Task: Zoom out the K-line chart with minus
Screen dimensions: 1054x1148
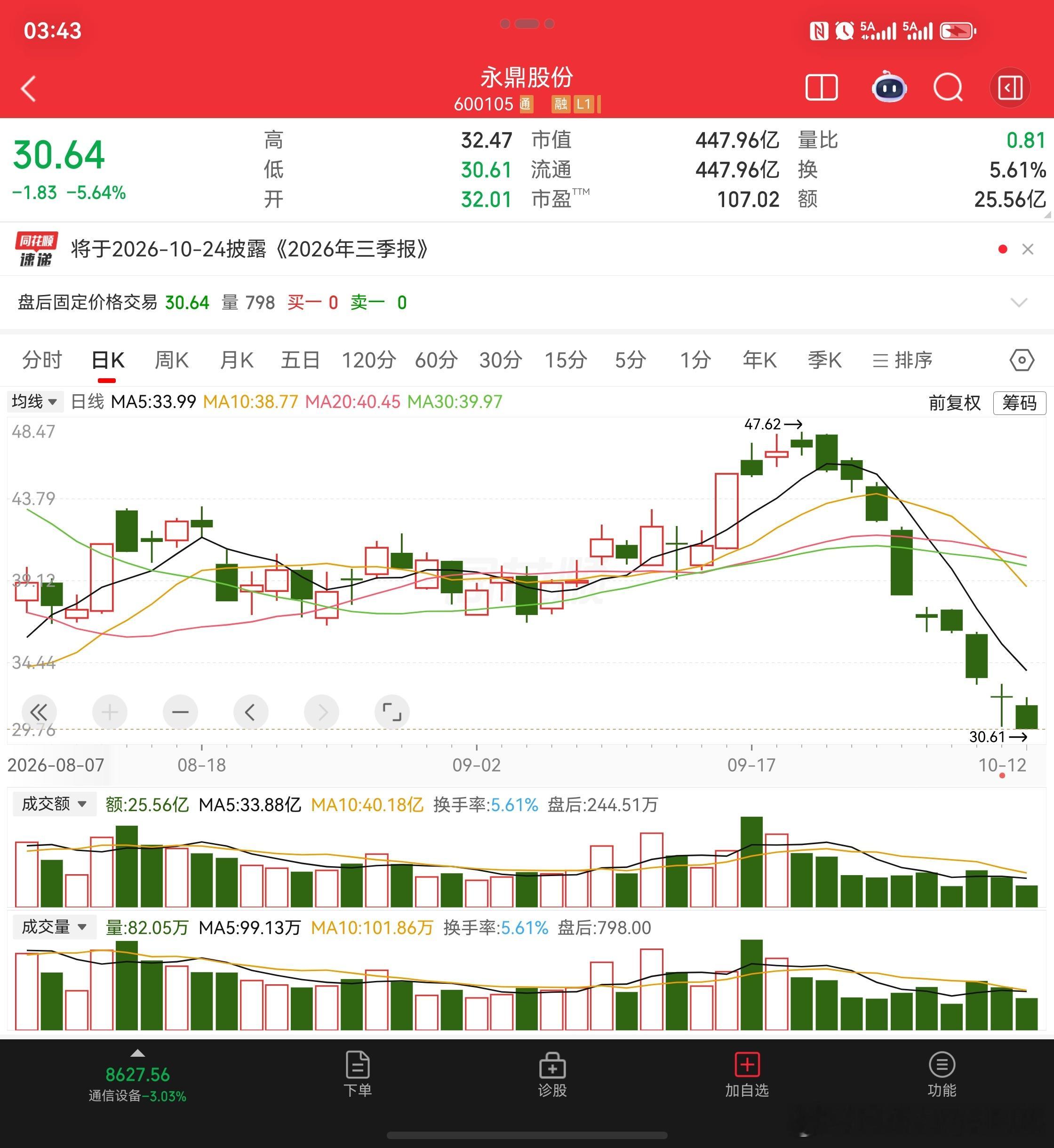Action: (x=180, y=712)
